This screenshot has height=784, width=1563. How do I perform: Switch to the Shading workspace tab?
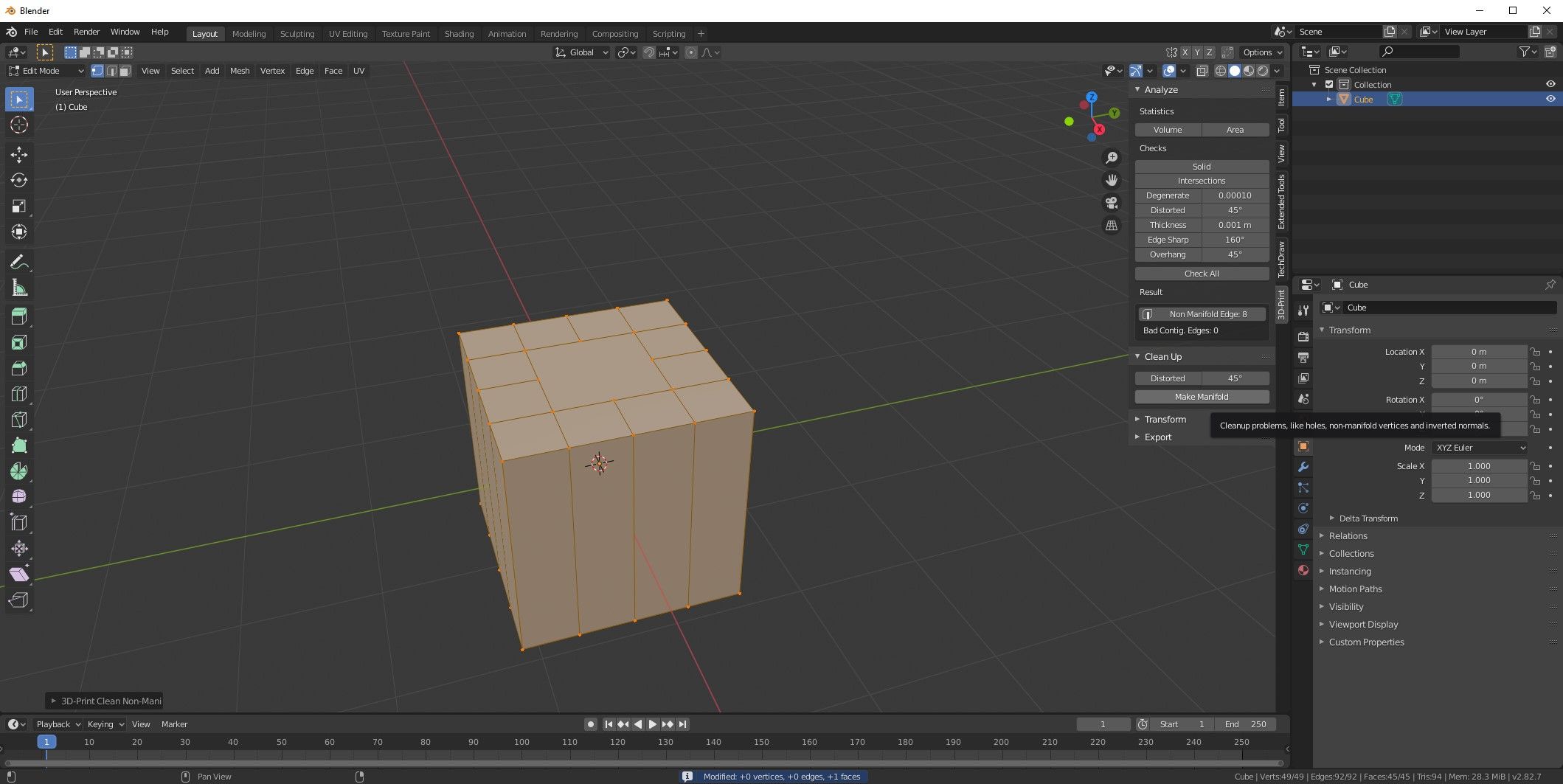[x=459, y=33]
